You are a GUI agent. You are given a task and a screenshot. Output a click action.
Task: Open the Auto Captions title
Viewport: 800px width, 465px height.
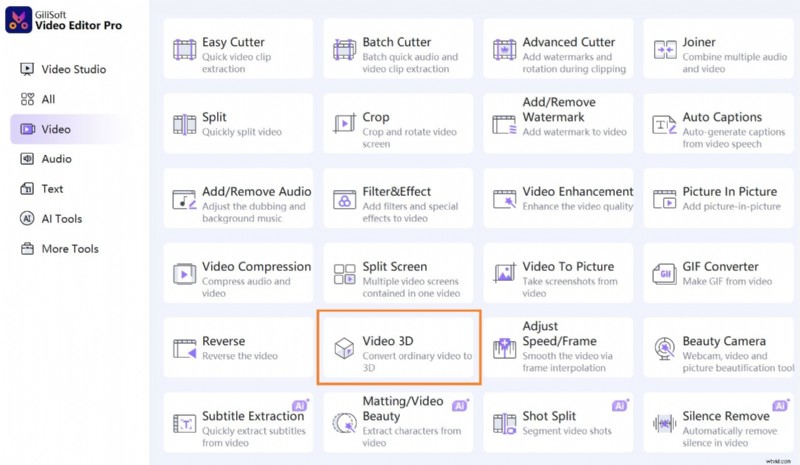point(722,117)
